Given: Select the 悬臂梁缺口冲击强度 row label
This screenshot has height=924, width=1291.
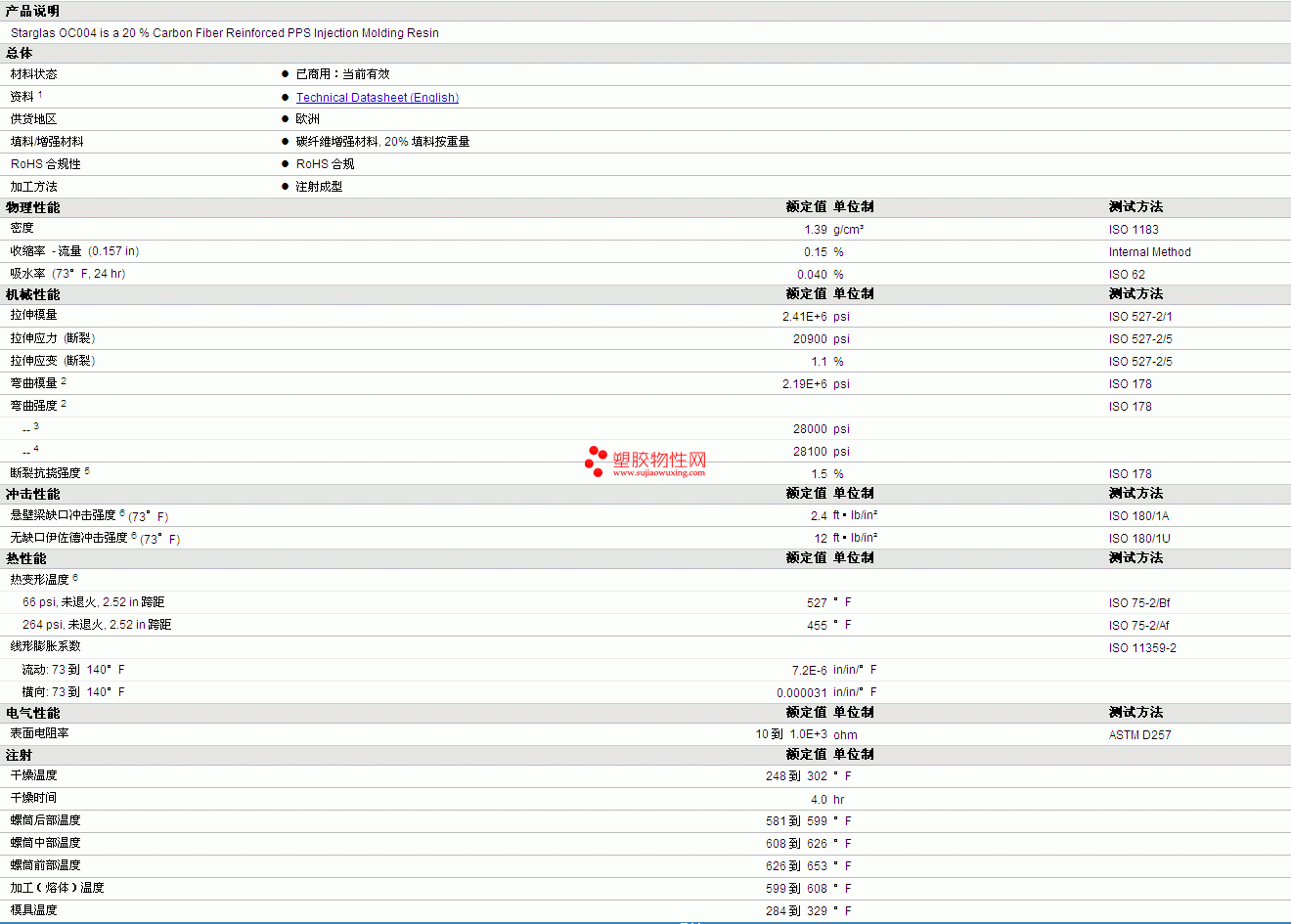Looking at the screenshot, I should (64, 515).
